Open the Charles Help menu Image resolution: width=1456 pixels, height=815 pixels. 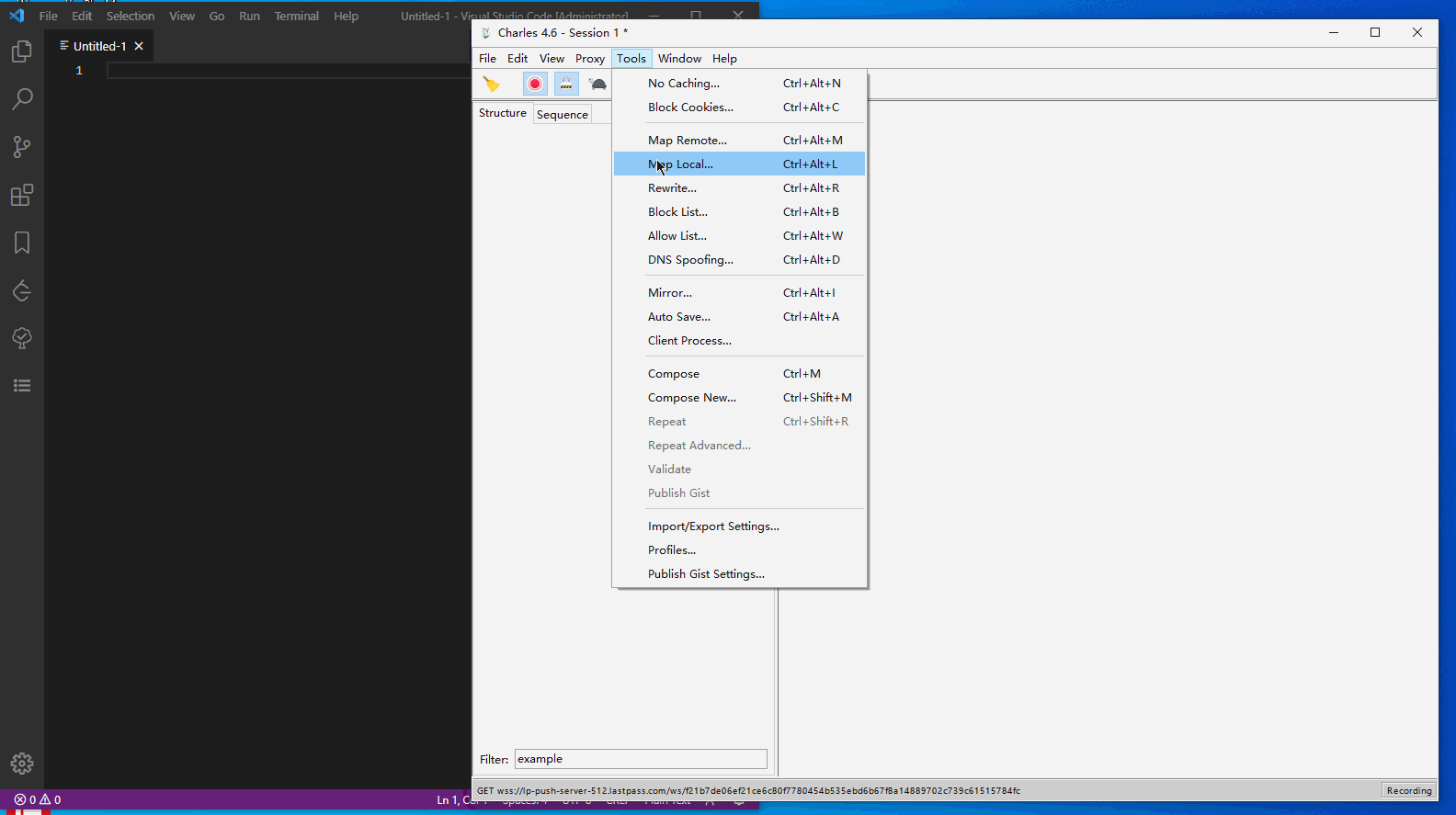tap(724, 59)
